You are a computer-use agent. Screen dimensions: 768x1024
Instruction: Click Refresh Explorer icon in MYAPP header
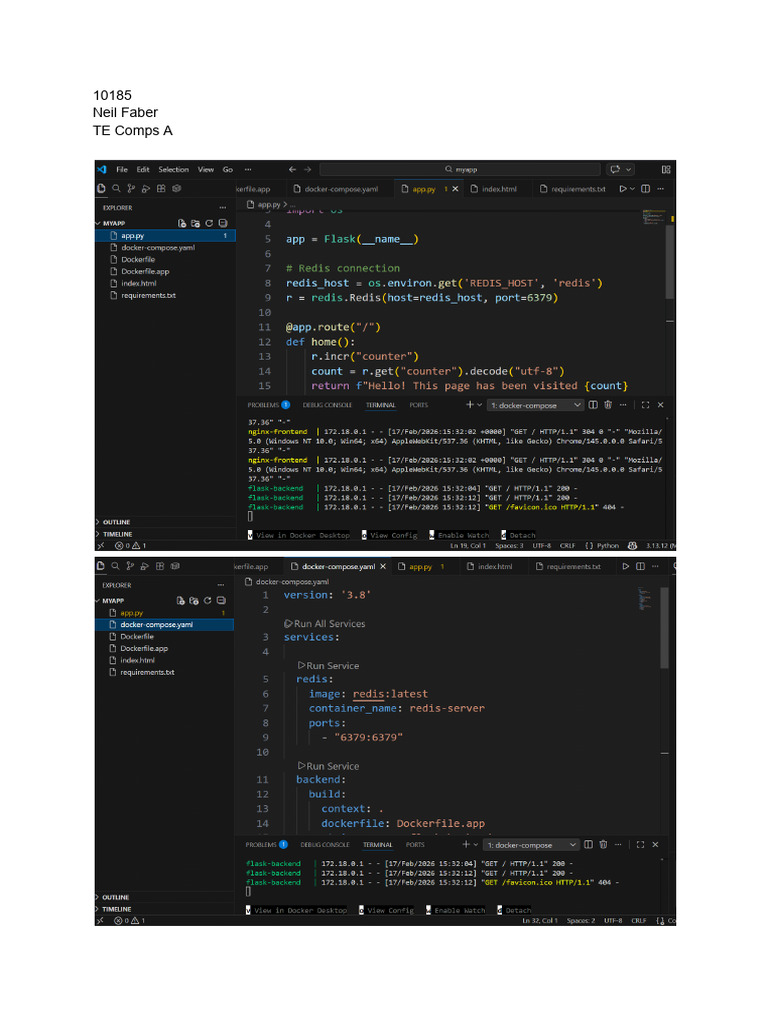click(x=209, y=223)
